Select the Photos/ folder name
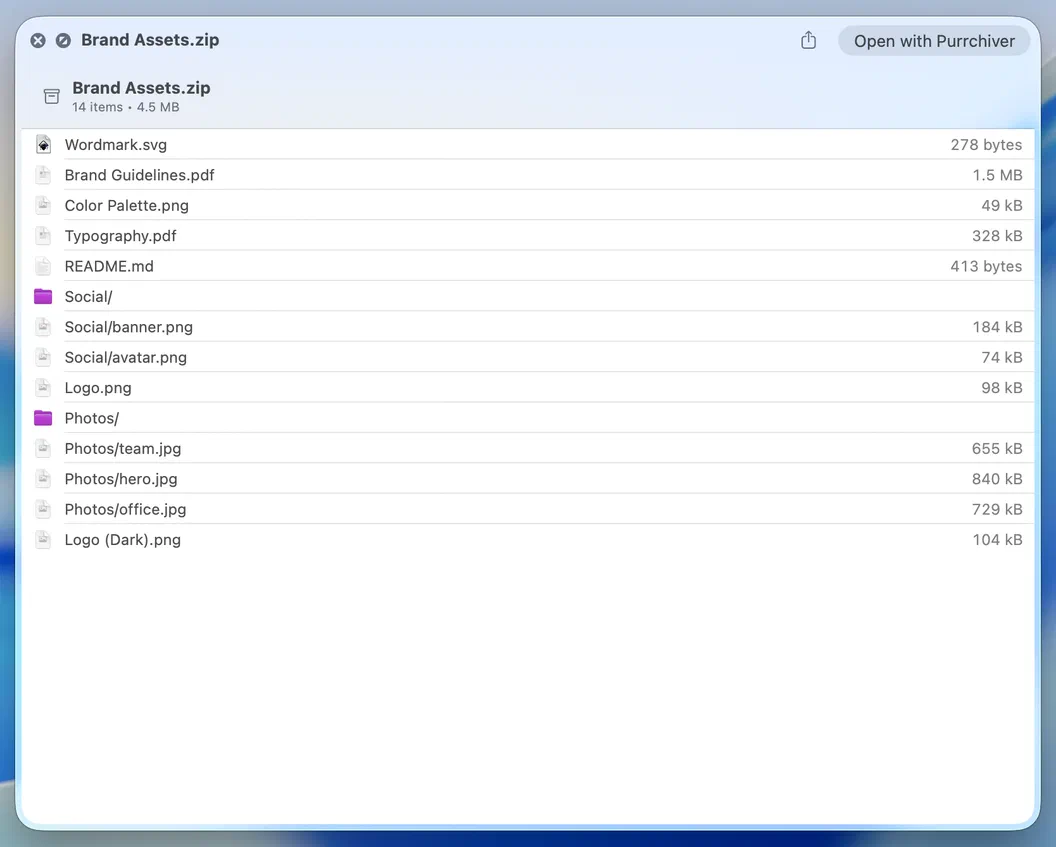 [x=92, y=418]
